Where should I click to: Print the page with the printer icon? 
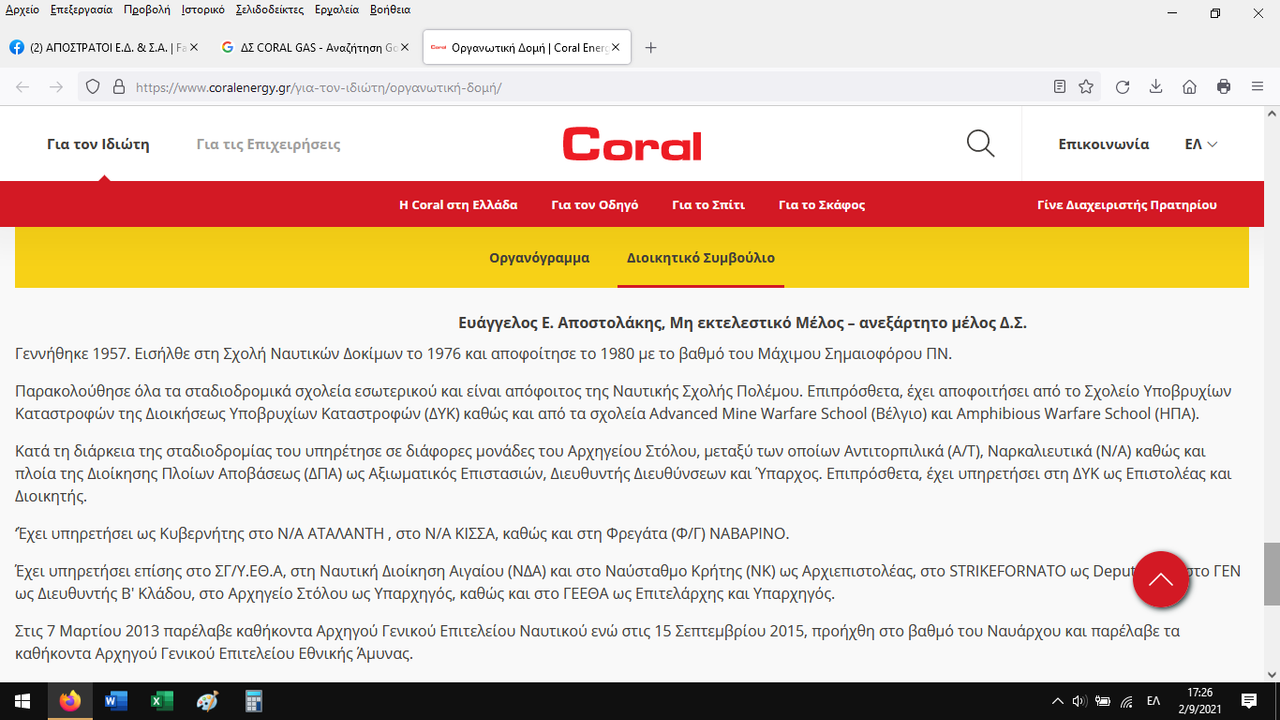point(1223,87)
